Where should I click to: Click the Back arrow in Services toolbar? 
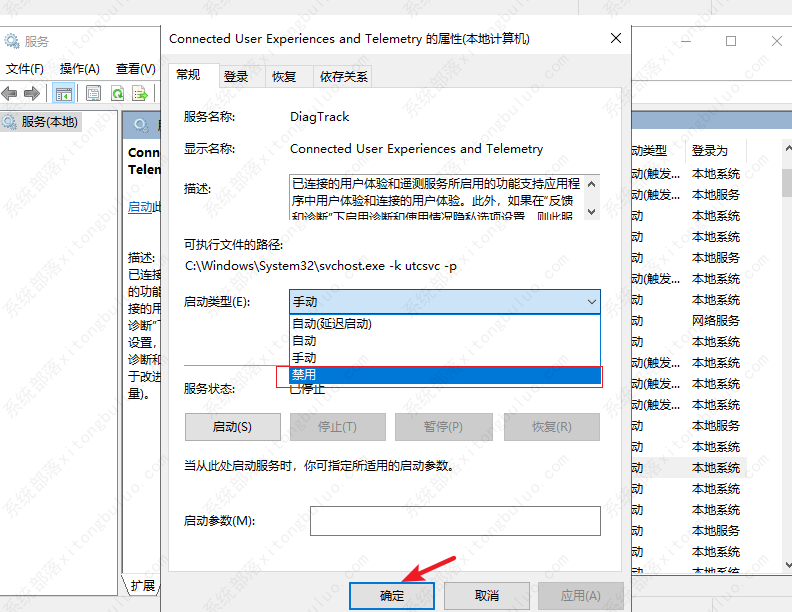pyautogui.click(x=10, y=94)
